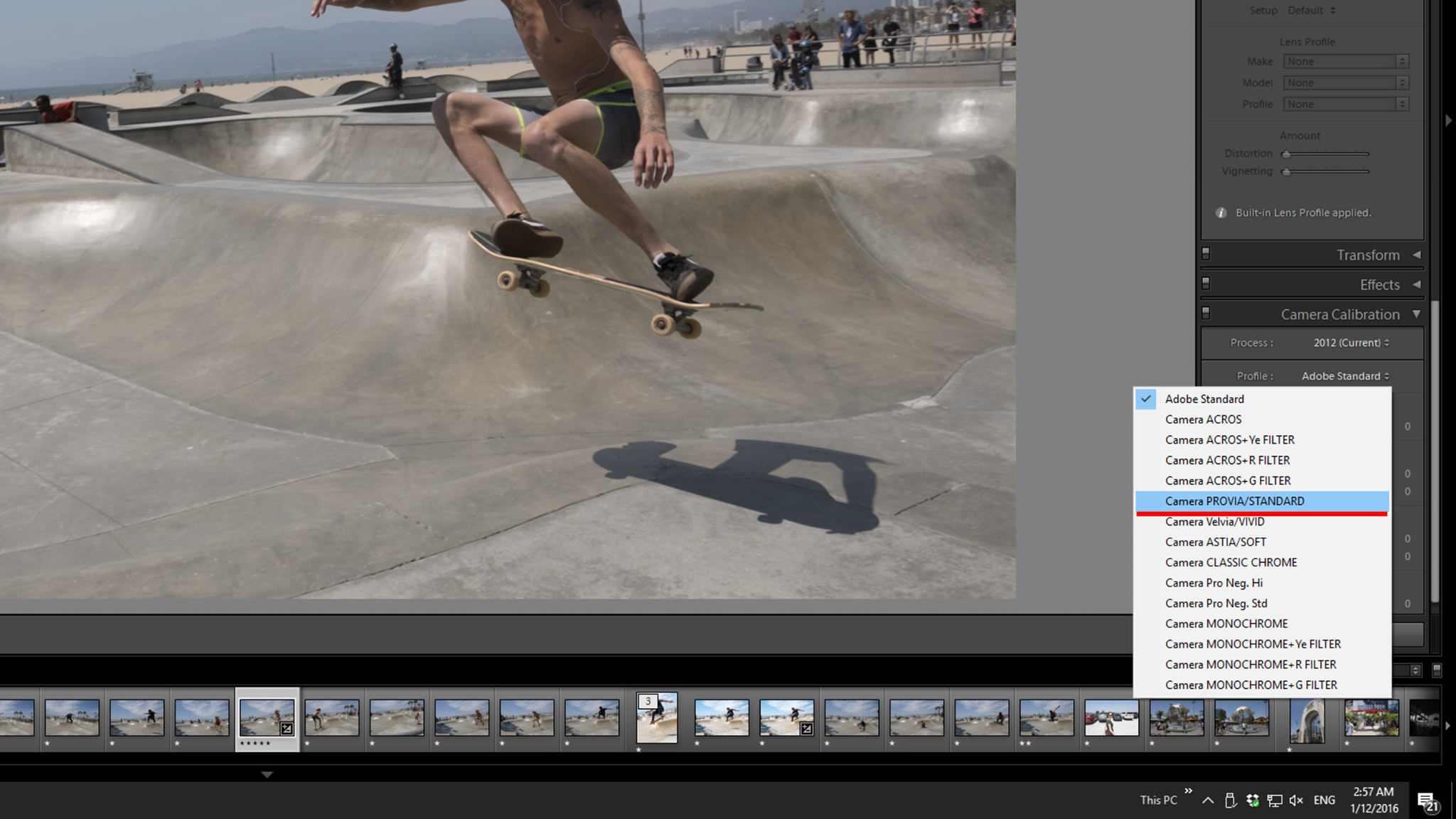The height and width of the screenshot is (819, 1456).
Task: Select Camera PROVIA/STANDARD profile
Action: point(1234,501)
